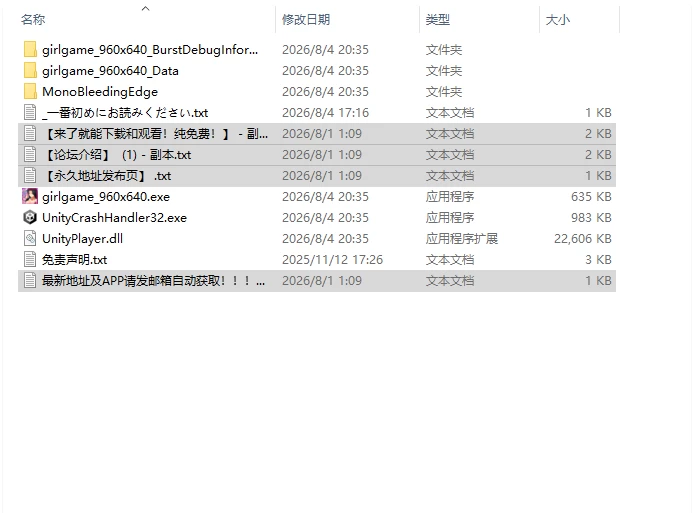Image resolution: width=695 pixels, height=513 pixels.
Task: Click 应用程序 type of girlgame_960x640.exe
Action: [449, 196]
